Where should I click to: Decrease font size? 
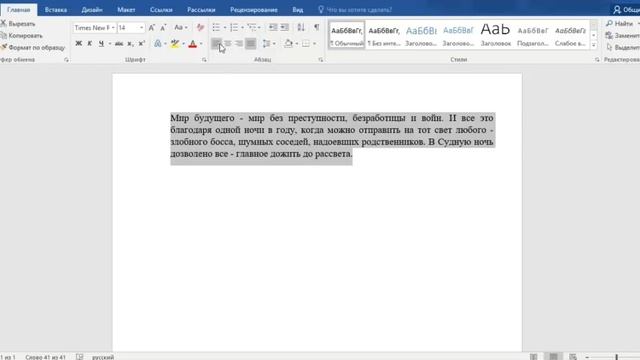click(163, 28)
